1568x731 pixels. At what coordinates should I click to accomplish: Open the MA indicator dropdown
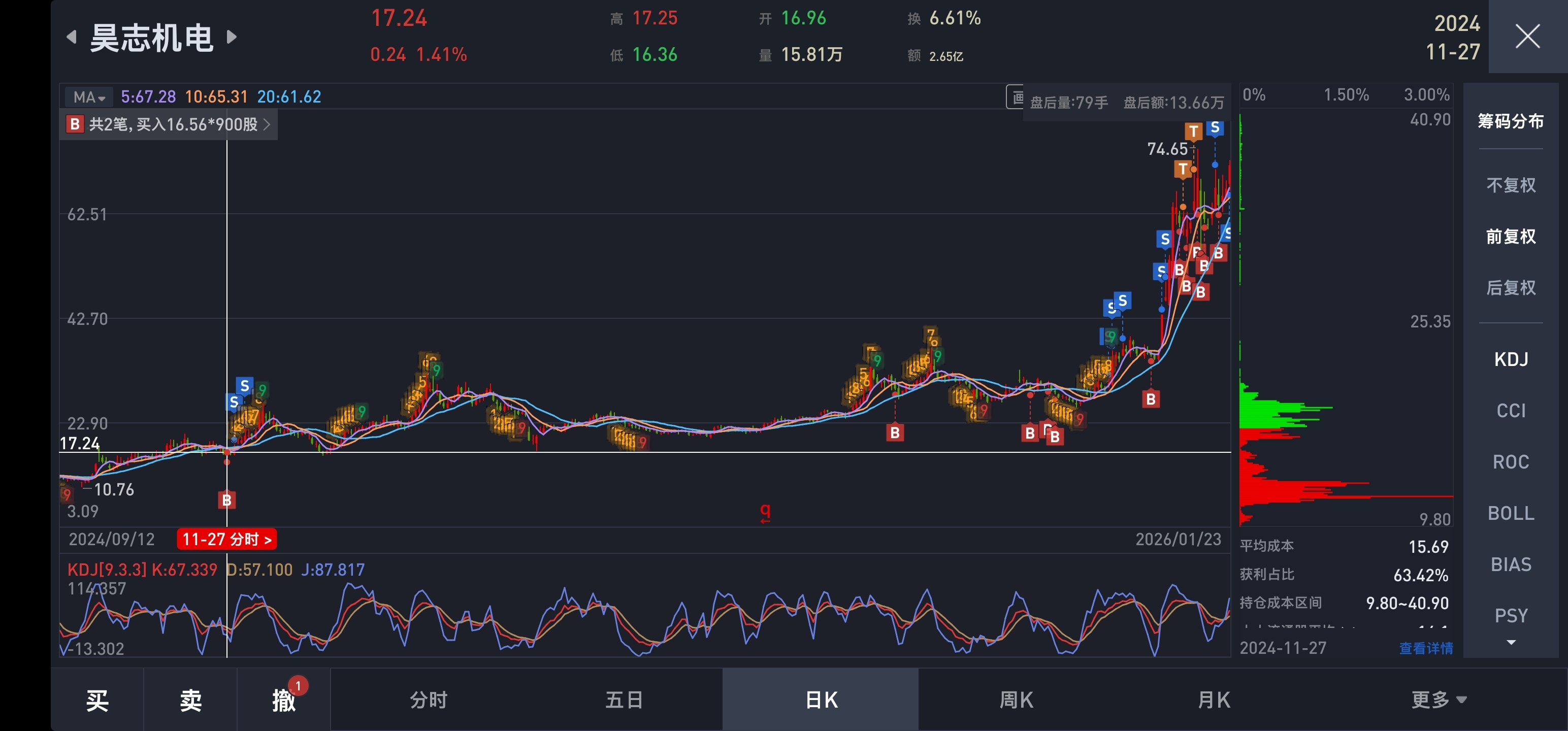pos(89,97)
